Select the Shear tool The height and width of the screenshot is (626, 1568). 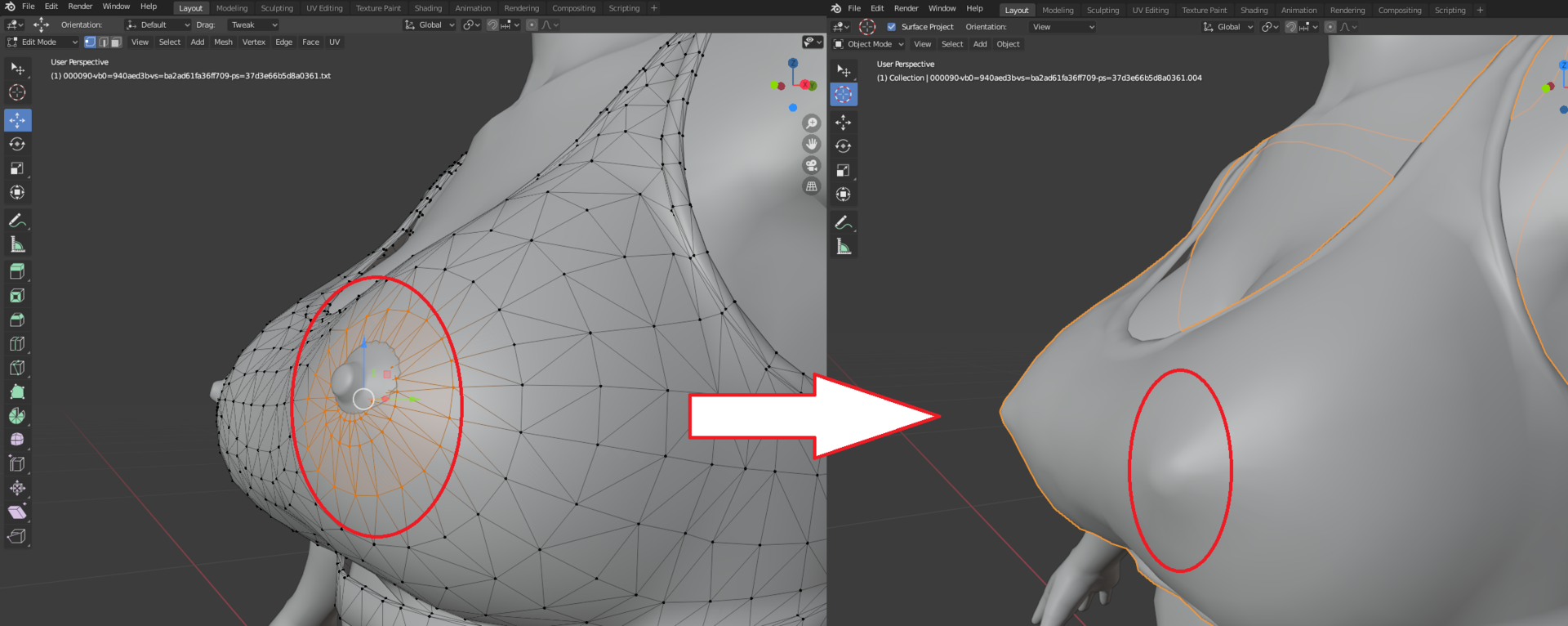pyautogui.click(x=17, y=512)
